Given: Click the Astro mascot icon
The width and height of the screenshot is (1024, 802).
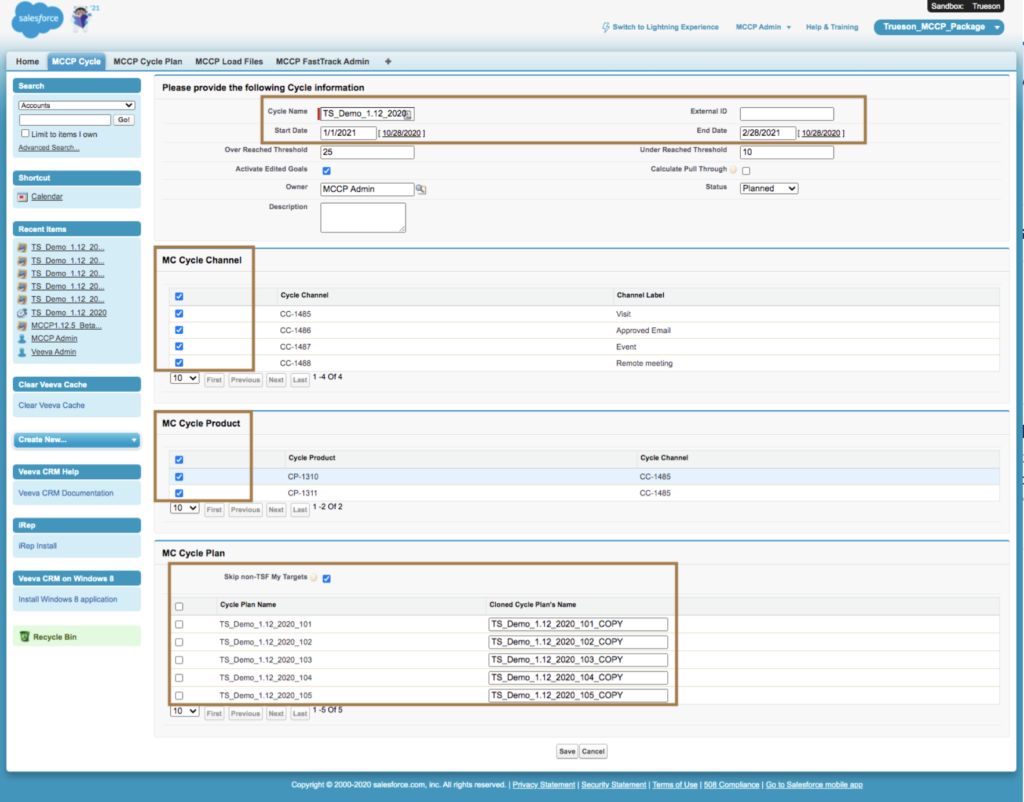Looking at the screenshot, I should point(82,18).
